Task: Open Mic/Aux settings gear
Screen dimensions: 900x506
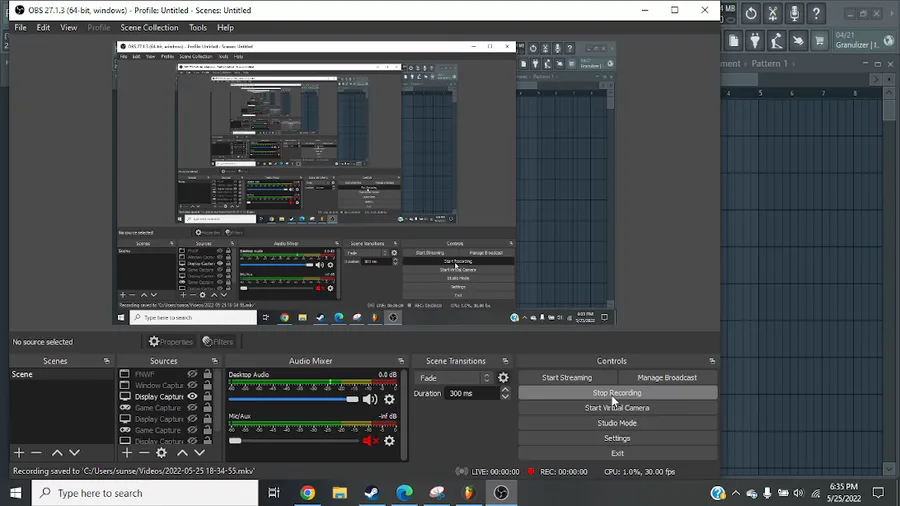Action: pyautogui.click(x=389, y=441)
